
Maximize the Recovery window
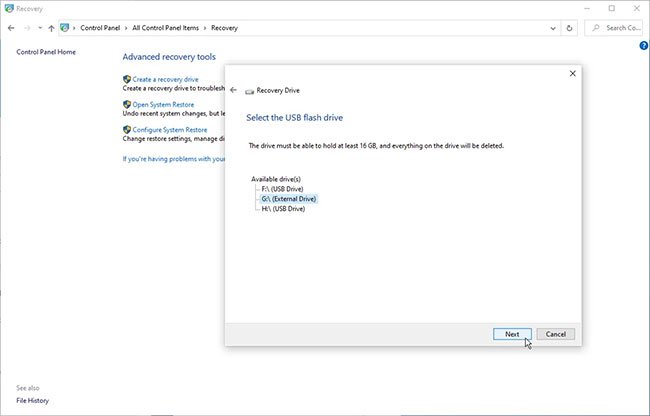[612, 8]
